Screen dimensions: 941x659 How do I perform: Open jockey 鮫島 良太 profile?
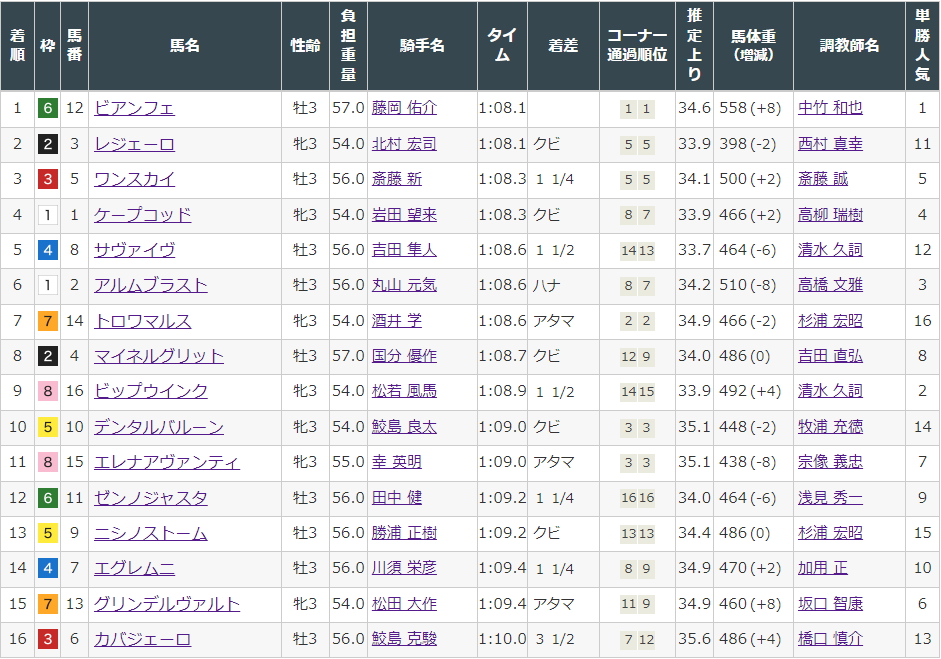pyautogui.click(x=404, y=427)
